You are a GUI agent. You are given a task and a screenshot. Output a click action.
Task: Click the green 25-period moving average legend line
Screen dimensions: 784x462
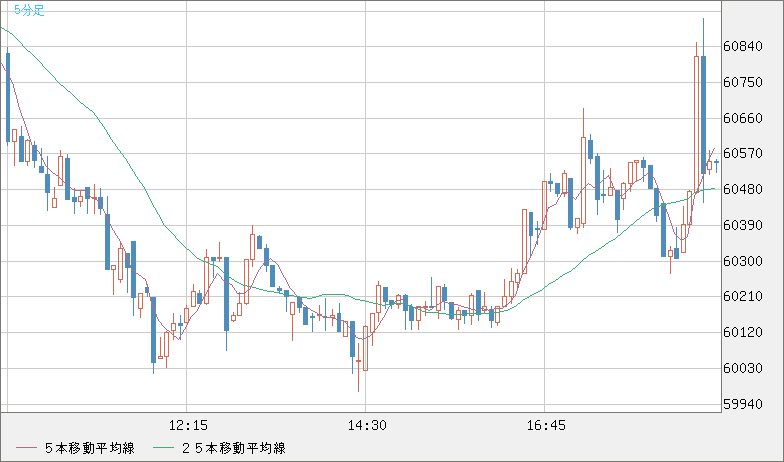click(164, 448)
